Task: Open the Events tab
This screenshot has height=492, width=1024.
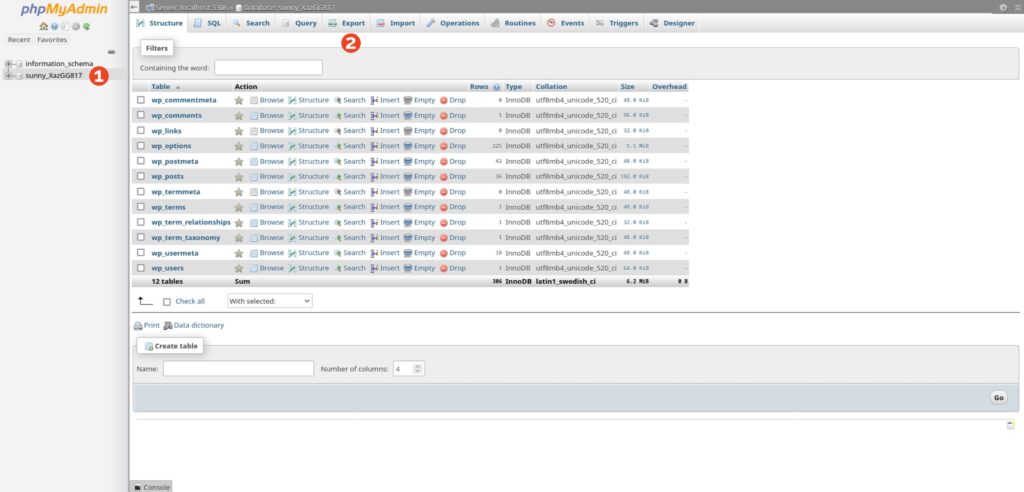Action: tap(566, 23)
